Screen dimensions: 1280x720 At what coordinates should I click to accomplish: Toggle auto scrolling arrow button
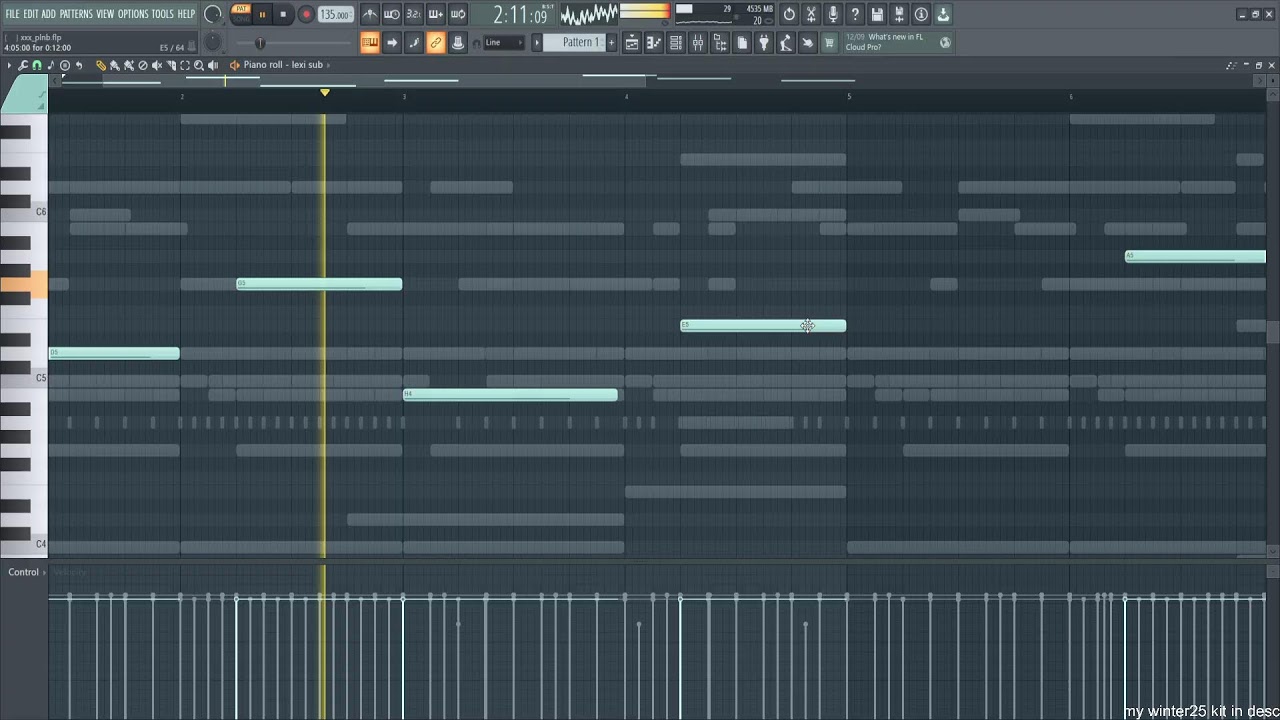392,42
